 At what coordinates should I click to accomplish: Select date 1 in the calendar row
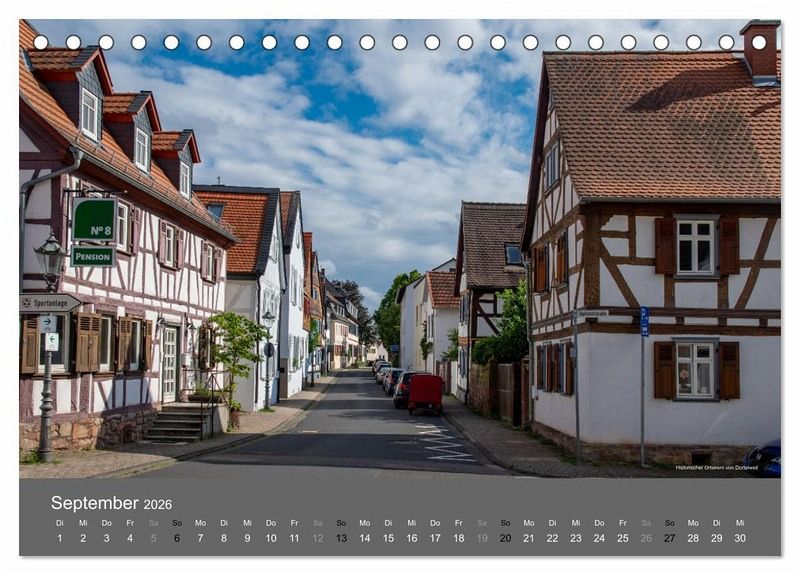click(x=60, y=538)
